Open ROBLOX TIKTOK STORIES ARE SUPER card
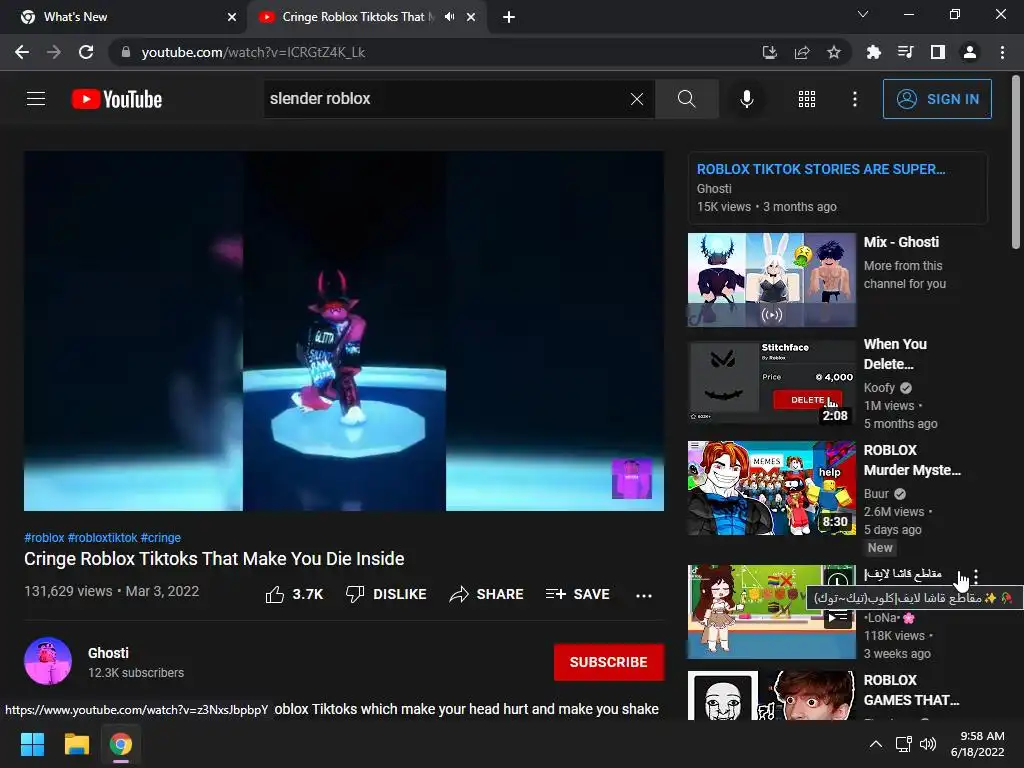This screenshot has width=1024, height=768. tap(837, 187)
